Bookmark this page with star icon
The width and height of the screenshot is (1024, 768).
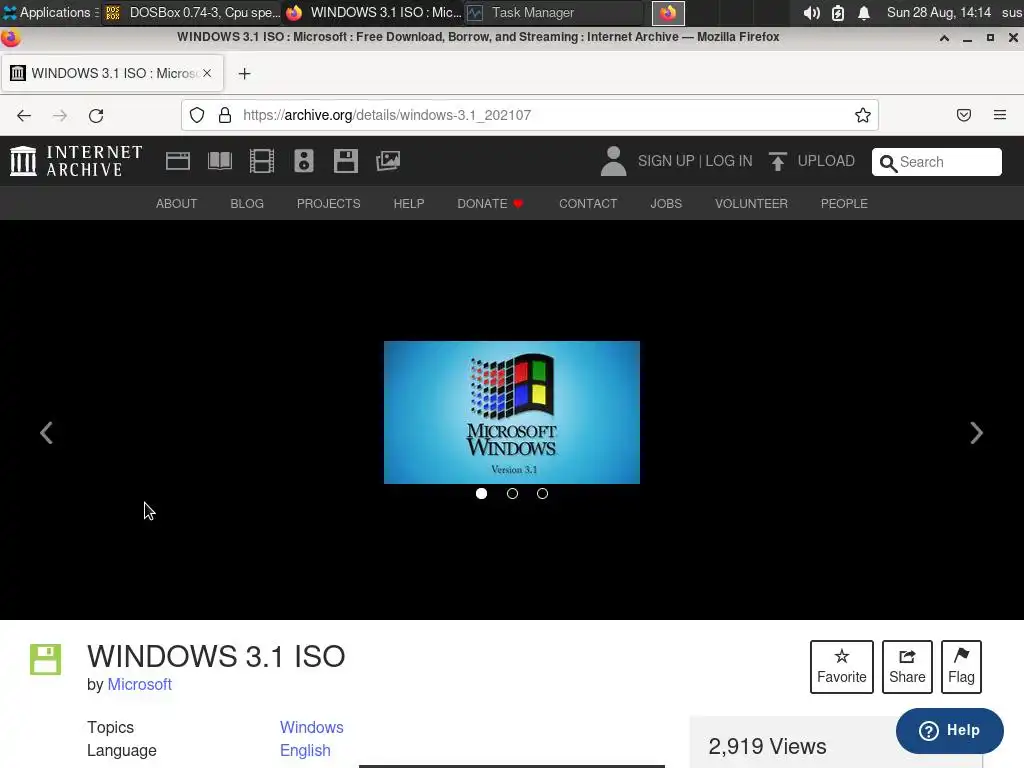pyautogui.click(x=863, y=116)
